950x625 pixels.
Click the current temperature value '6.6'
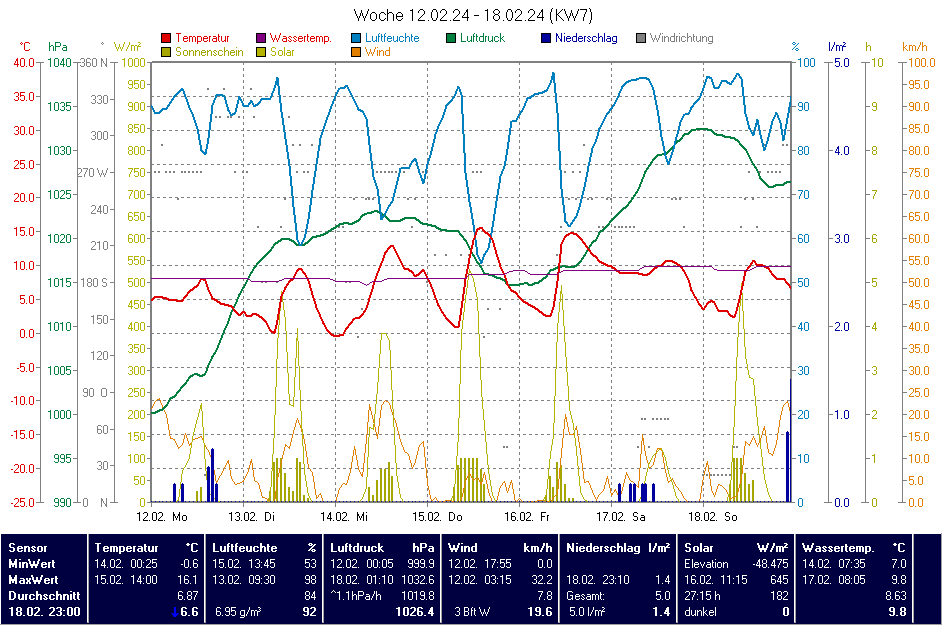pyautogui.click(x=190, y=612)
